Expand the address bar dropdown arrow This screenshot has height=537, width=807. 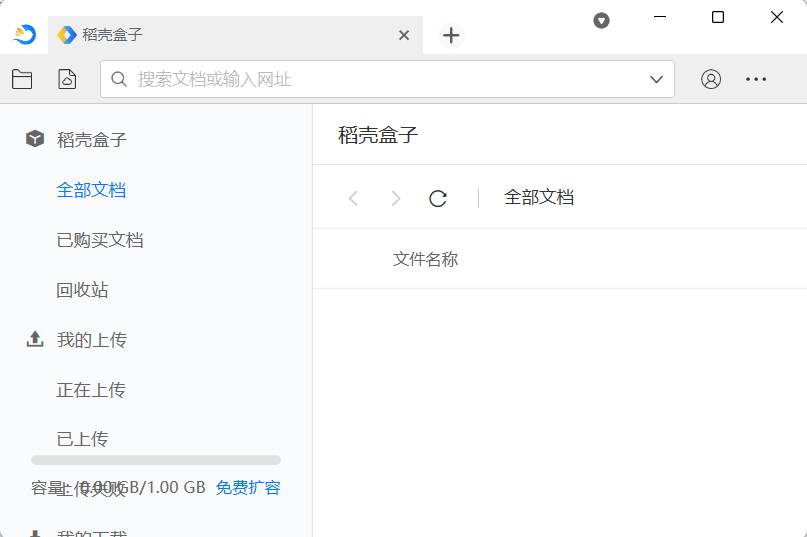pyautogui.click(x=656, y=79)
